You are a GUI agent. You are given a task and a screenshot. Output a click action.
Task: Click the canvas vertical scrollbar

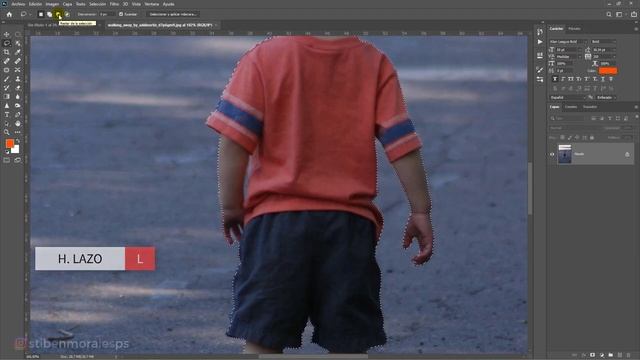pos(530,188)
